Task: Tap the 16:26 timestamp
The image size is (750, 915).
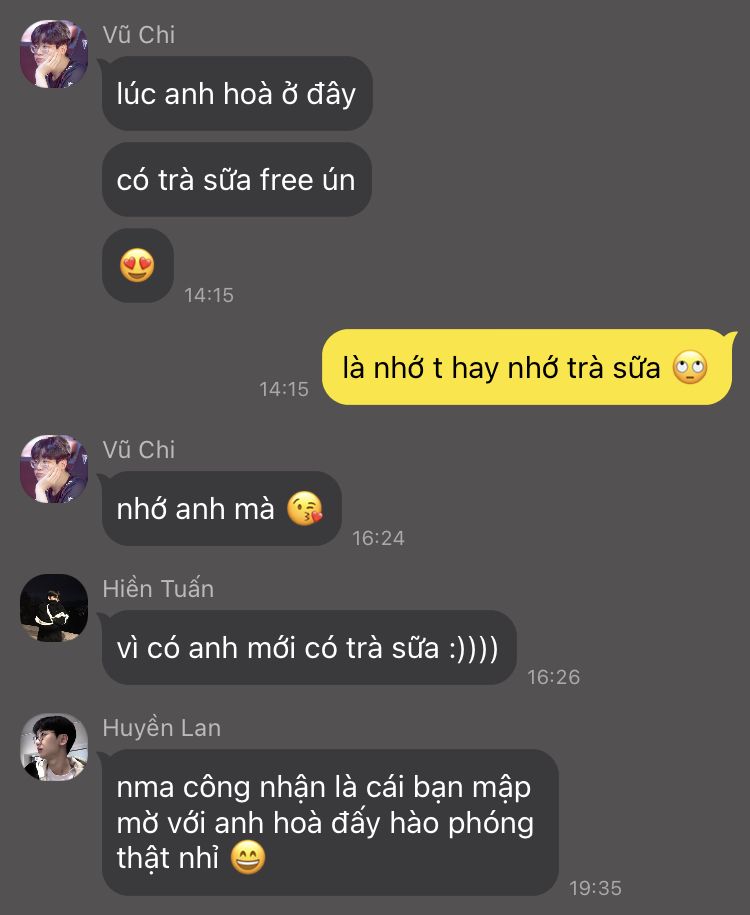Action: [x=554, y=677]
